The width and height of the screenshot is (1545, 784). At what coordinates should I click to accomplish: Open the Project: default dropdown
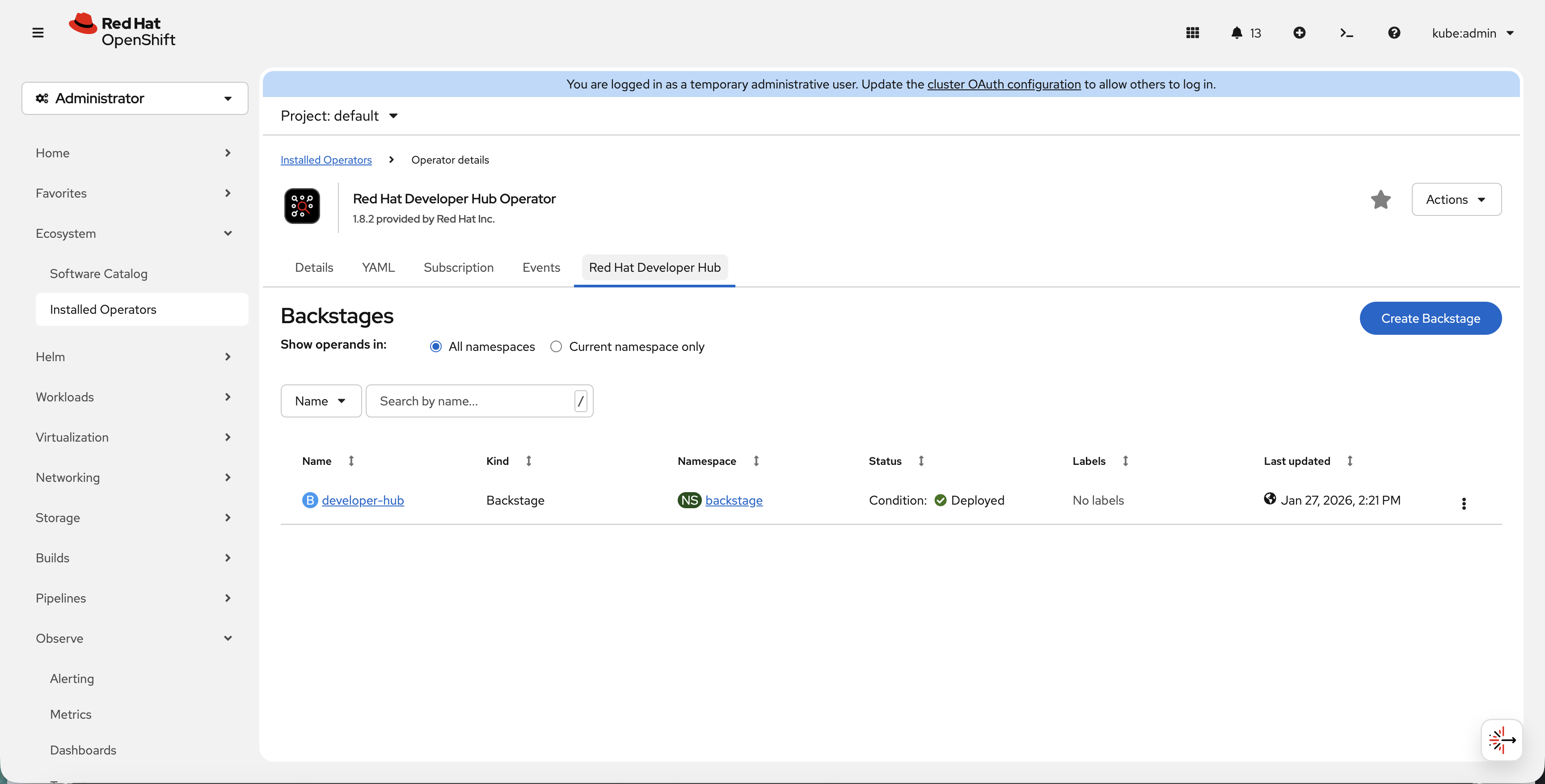[339, 115]
